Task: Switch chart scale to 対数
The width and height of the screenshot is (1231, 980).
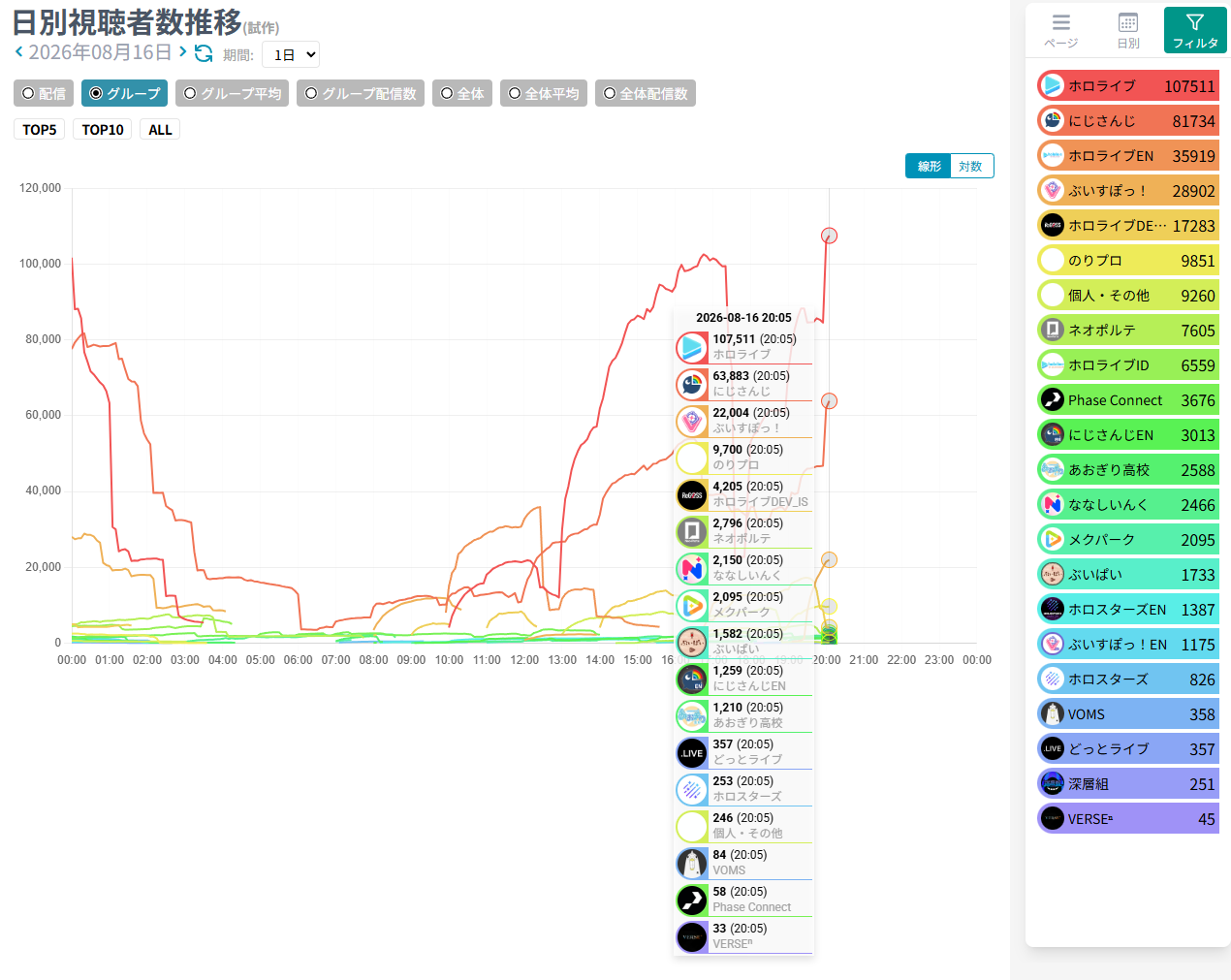Action: pyautogui.click(x=971, y=166)
